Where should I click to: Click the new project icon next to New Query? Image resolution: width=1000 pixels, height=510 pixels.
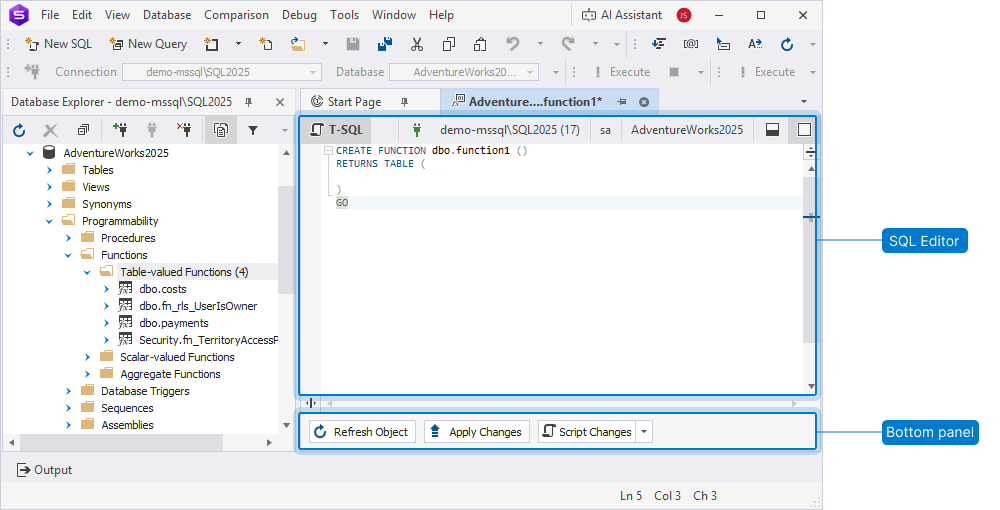[211, 44]
